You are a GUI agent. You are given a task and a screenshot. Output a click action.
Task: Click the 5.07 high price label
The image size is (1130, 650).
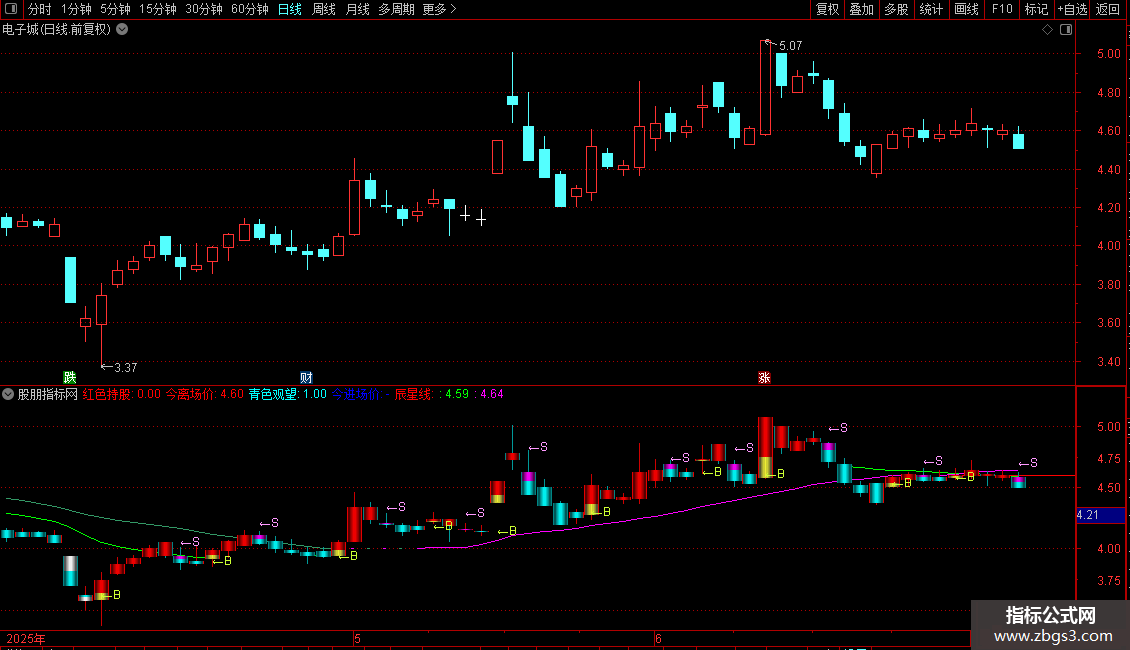point(791,45)
